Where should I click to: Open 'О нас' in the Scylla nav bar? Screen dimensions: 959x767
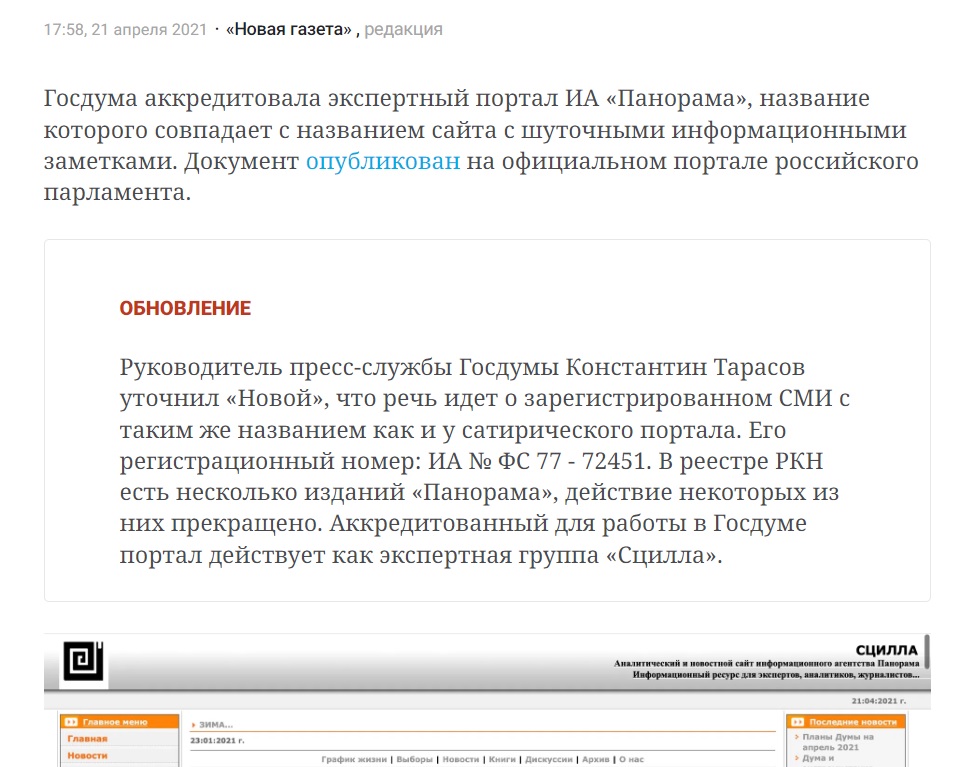[631, 759]
